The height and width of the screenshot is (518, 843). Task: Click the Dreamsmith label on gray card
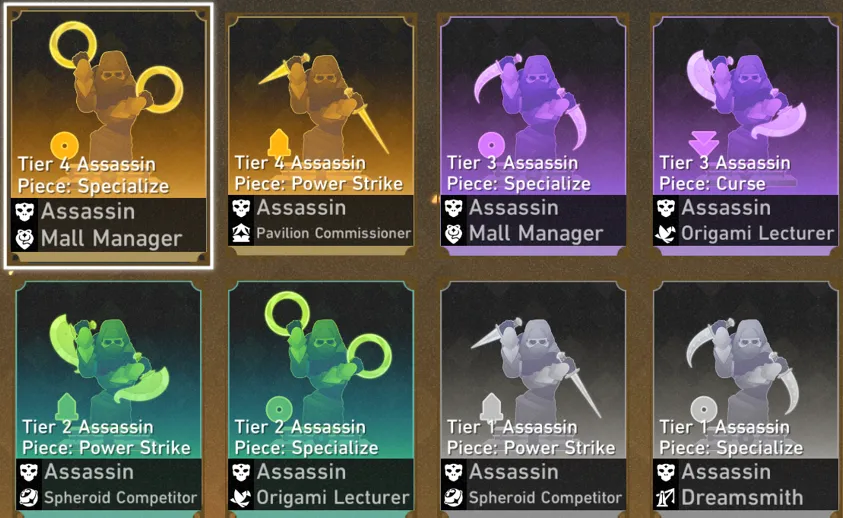tap(742, 498)
